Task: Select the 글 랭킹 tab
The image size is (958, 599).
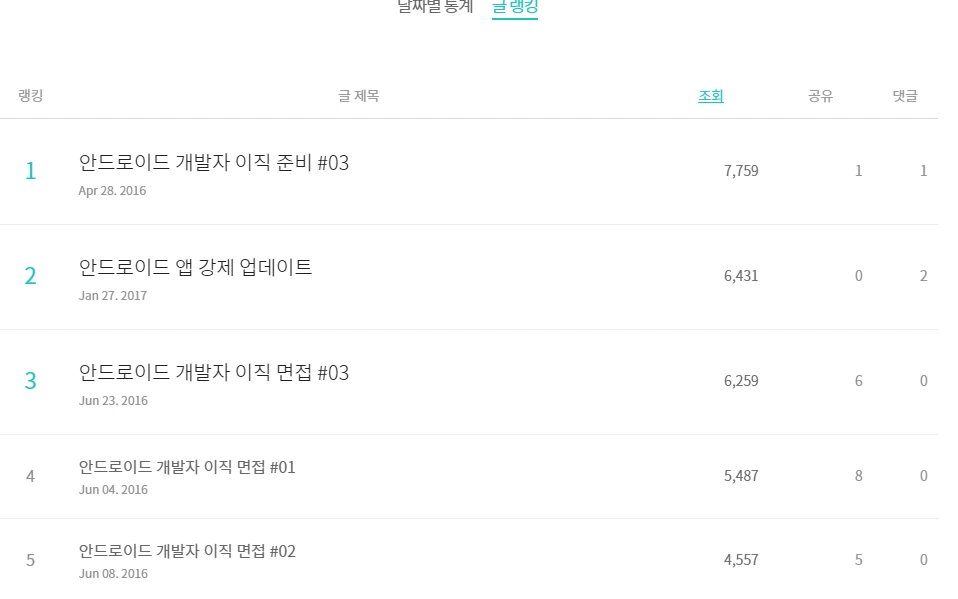Action: (x=515, y=6)
